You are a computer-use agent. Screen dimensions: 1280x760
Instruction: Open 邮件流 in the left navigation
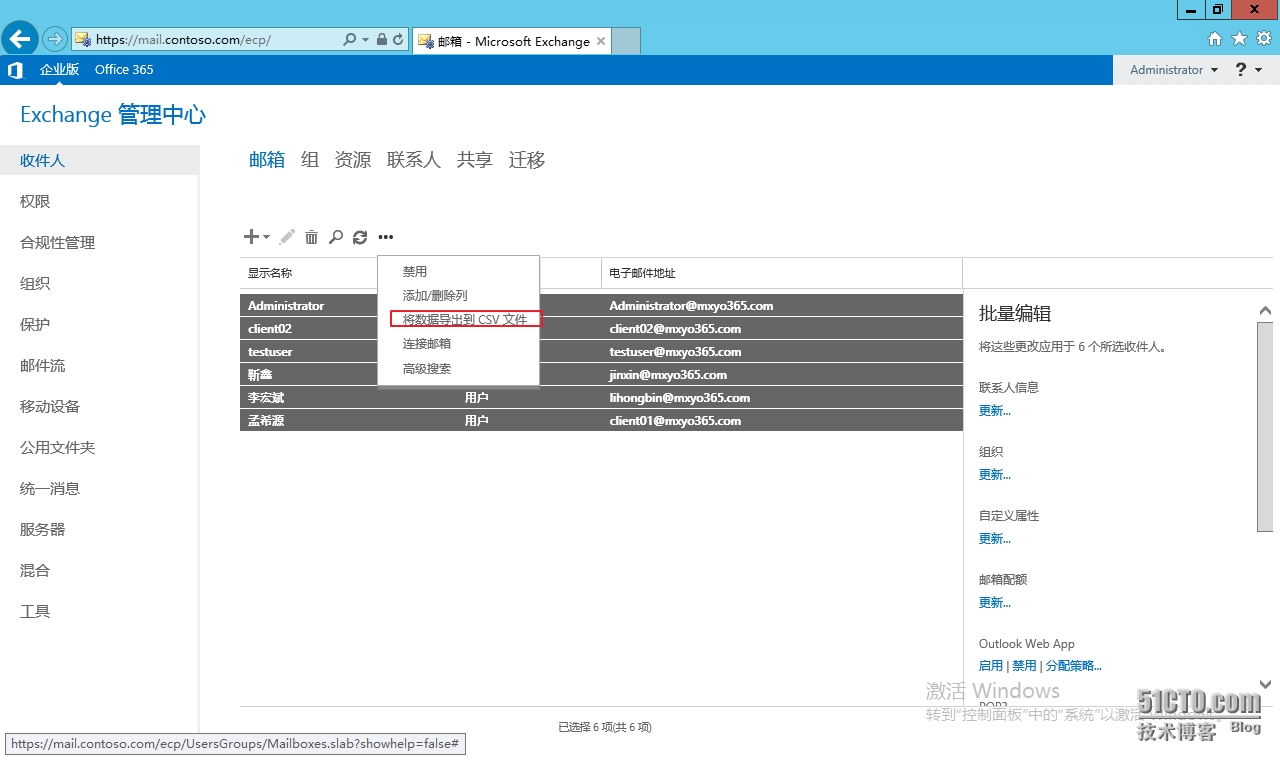[43, 366]
